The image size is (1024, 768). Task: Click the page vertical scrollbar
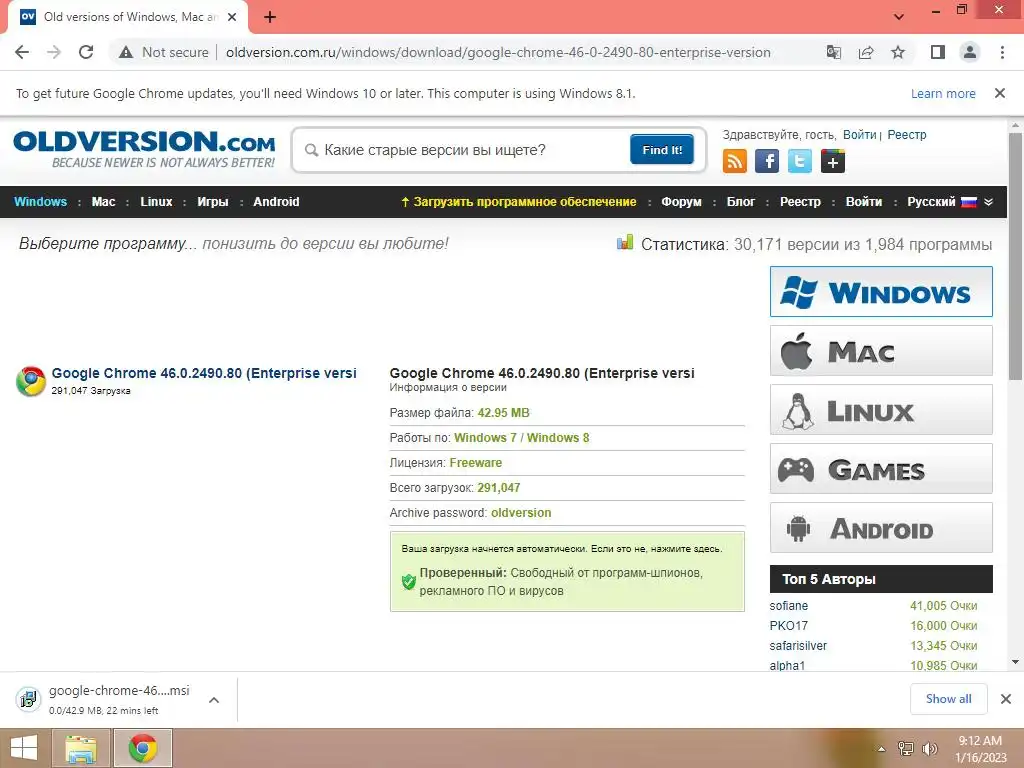tap(1015, 257)
